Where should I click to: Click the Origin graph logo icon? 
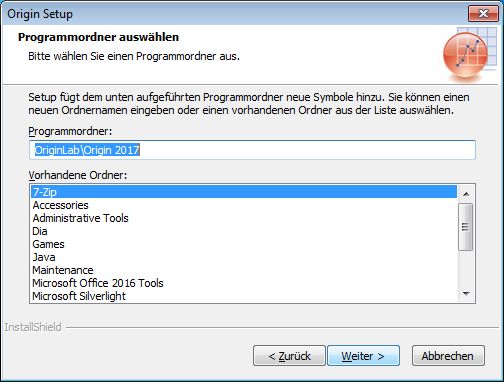470,54
